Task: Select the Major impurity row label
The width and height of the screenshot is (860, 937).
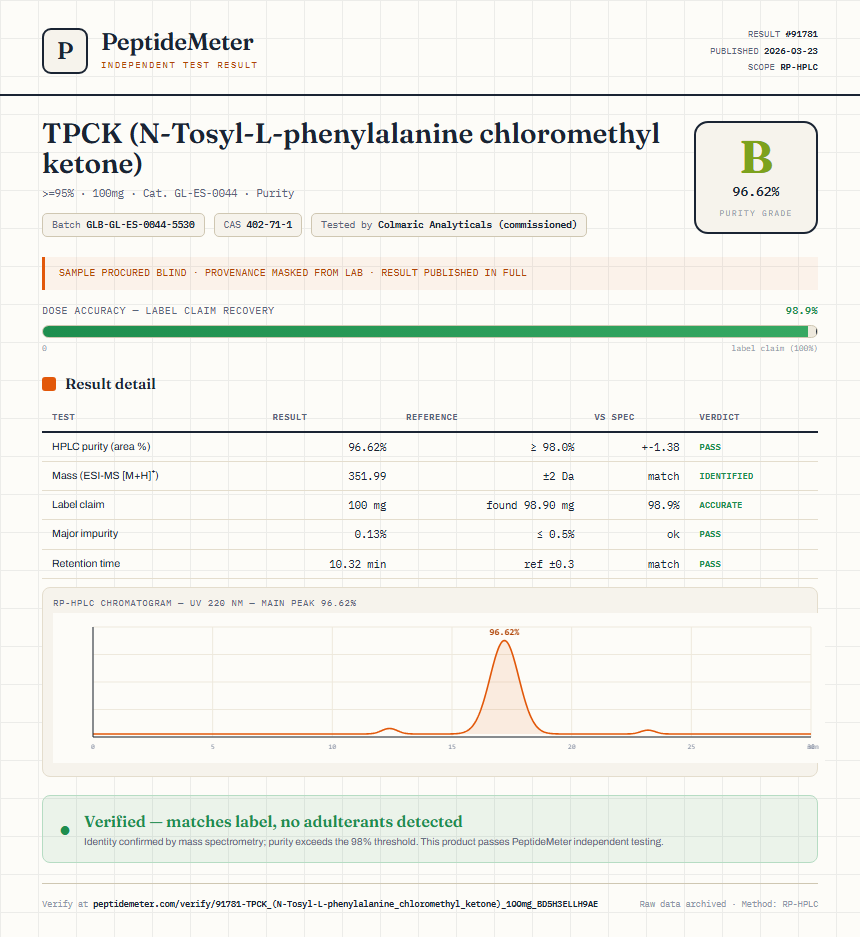Action: click(85, 533)
